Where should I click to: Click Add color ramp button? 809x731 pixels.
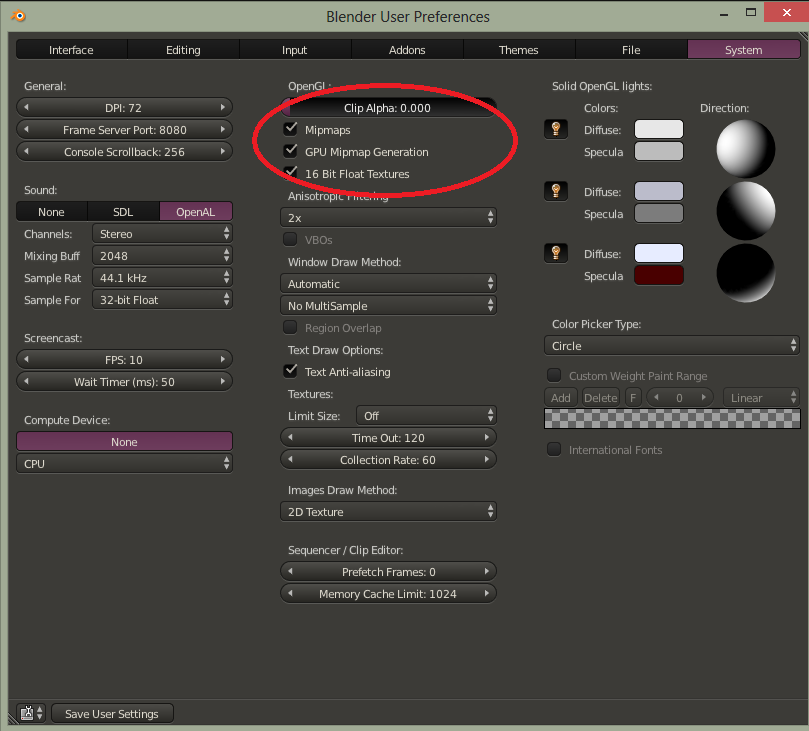tap(561, 398)
